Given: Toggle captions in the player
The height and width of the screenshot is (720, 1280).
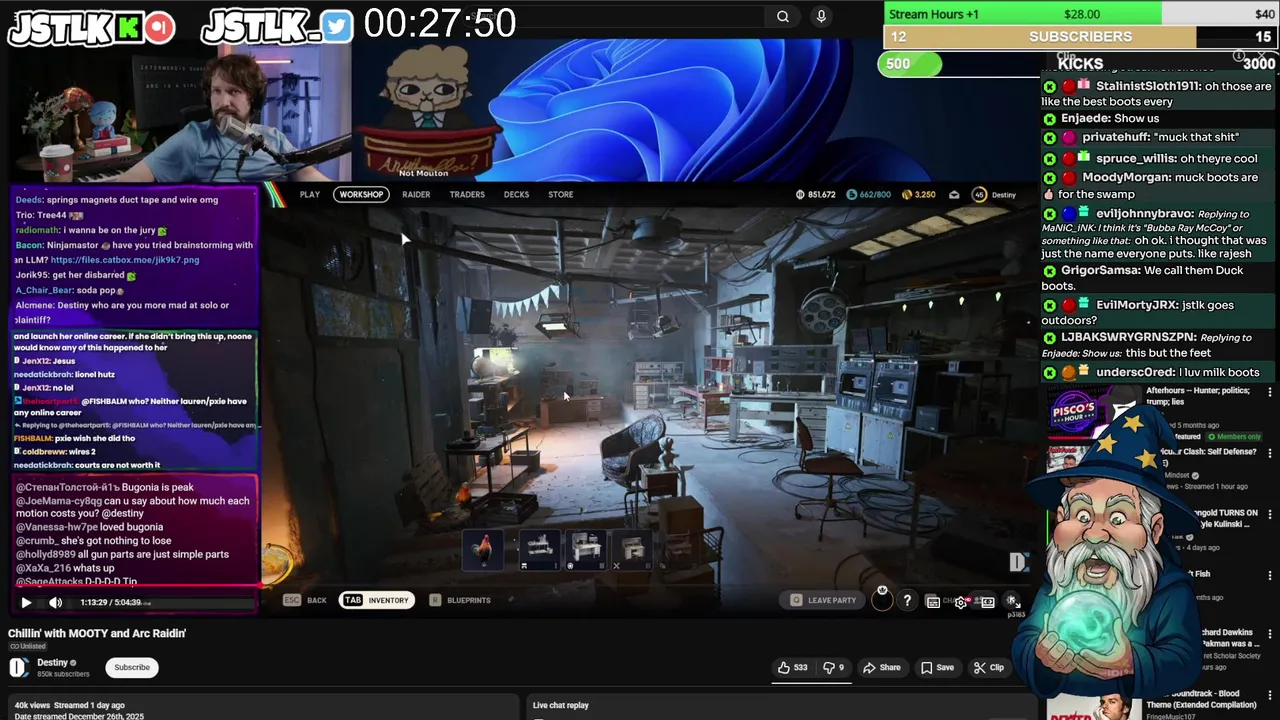Looking at the screenshot, I should pos(933,602).
